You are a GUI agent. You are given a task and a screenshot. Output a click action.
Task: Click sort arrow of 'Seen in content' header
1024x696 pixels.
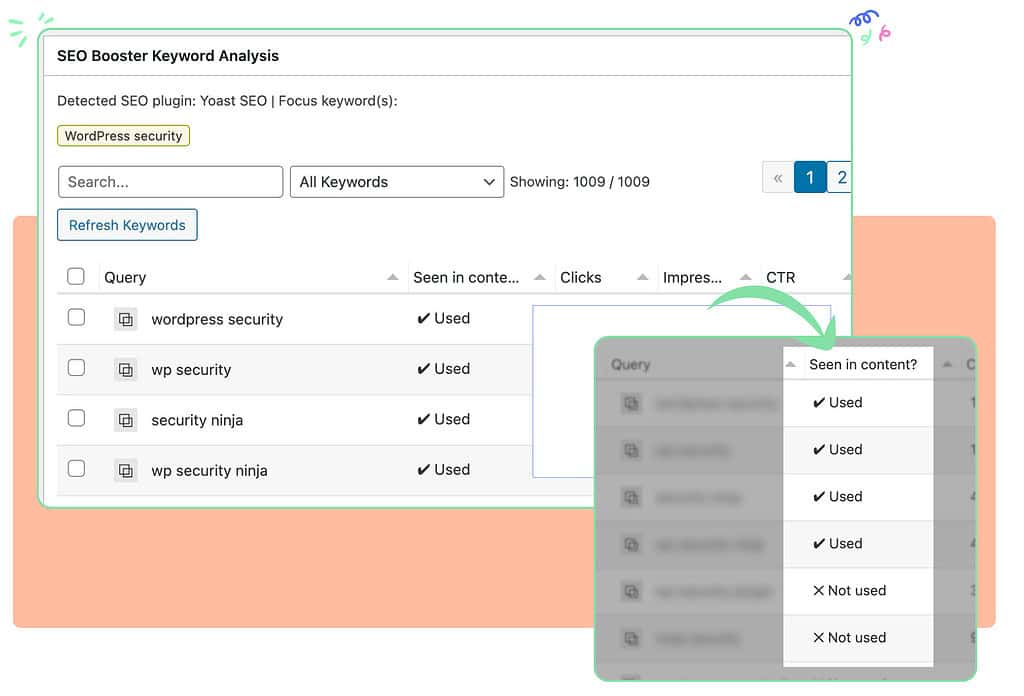click(x=540, y=278)
